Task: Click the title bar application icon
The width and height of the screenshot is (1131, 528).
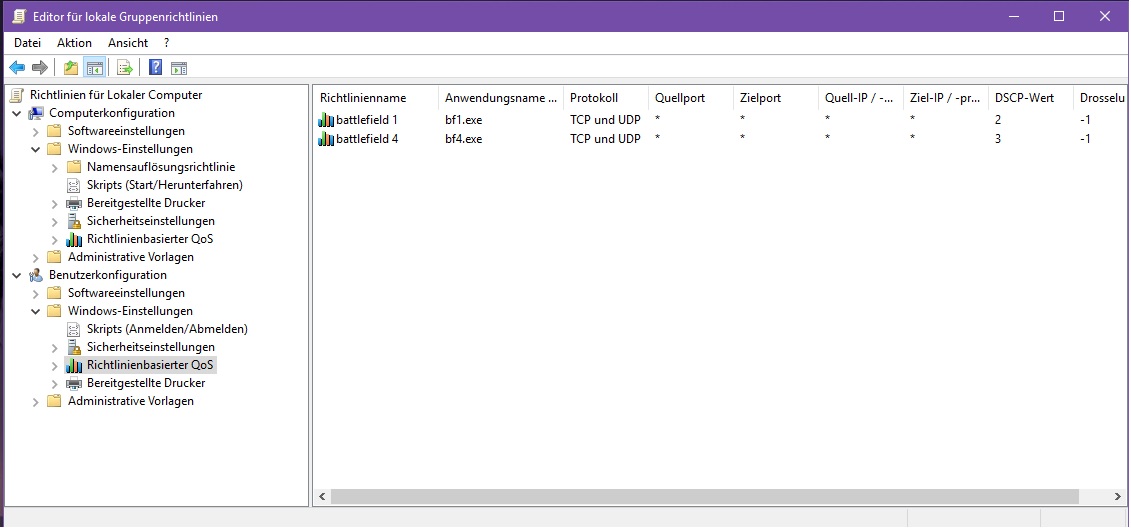Action: (19, 16)
